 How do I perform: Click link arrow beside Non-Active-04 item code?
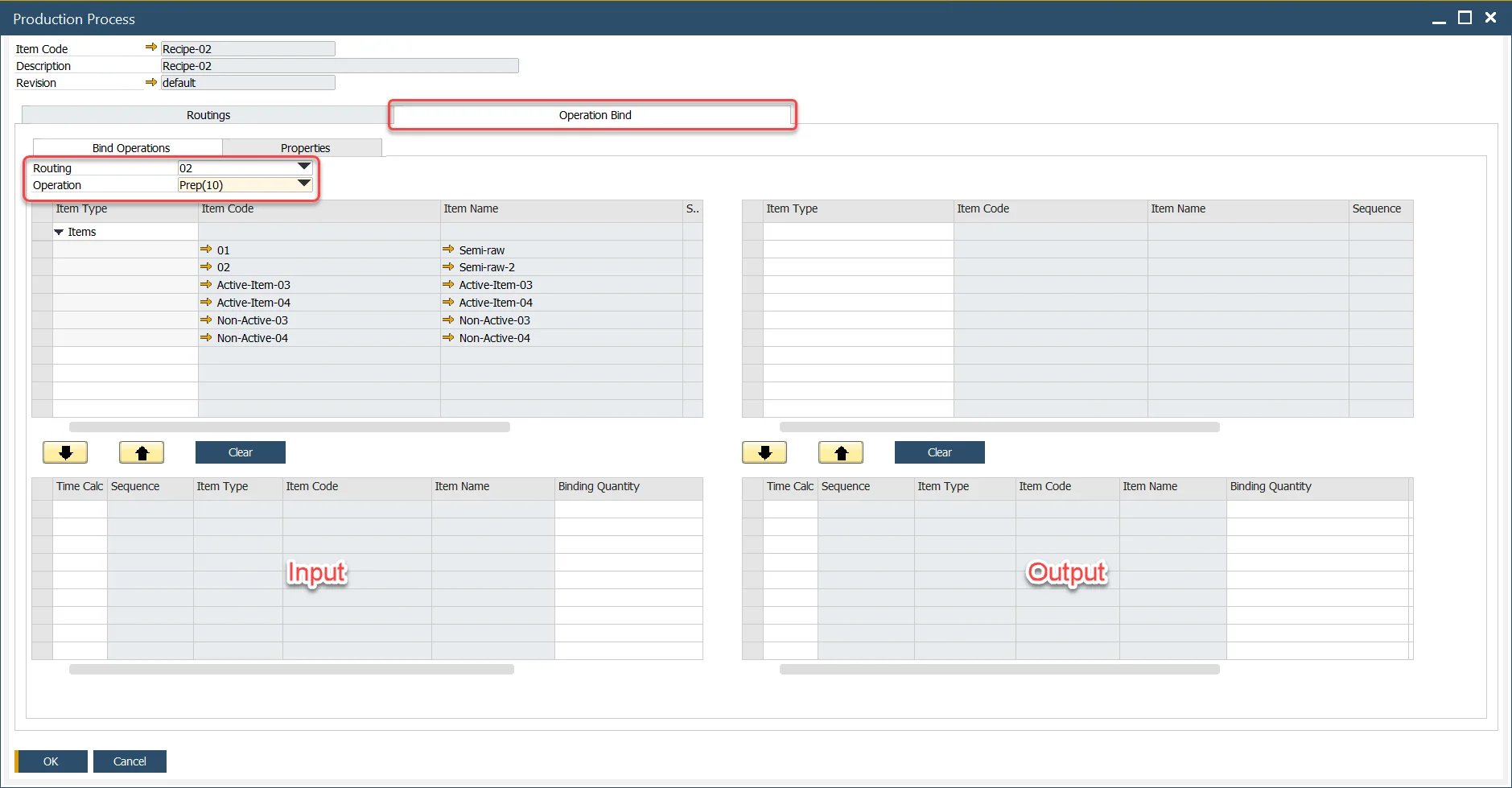206,337
